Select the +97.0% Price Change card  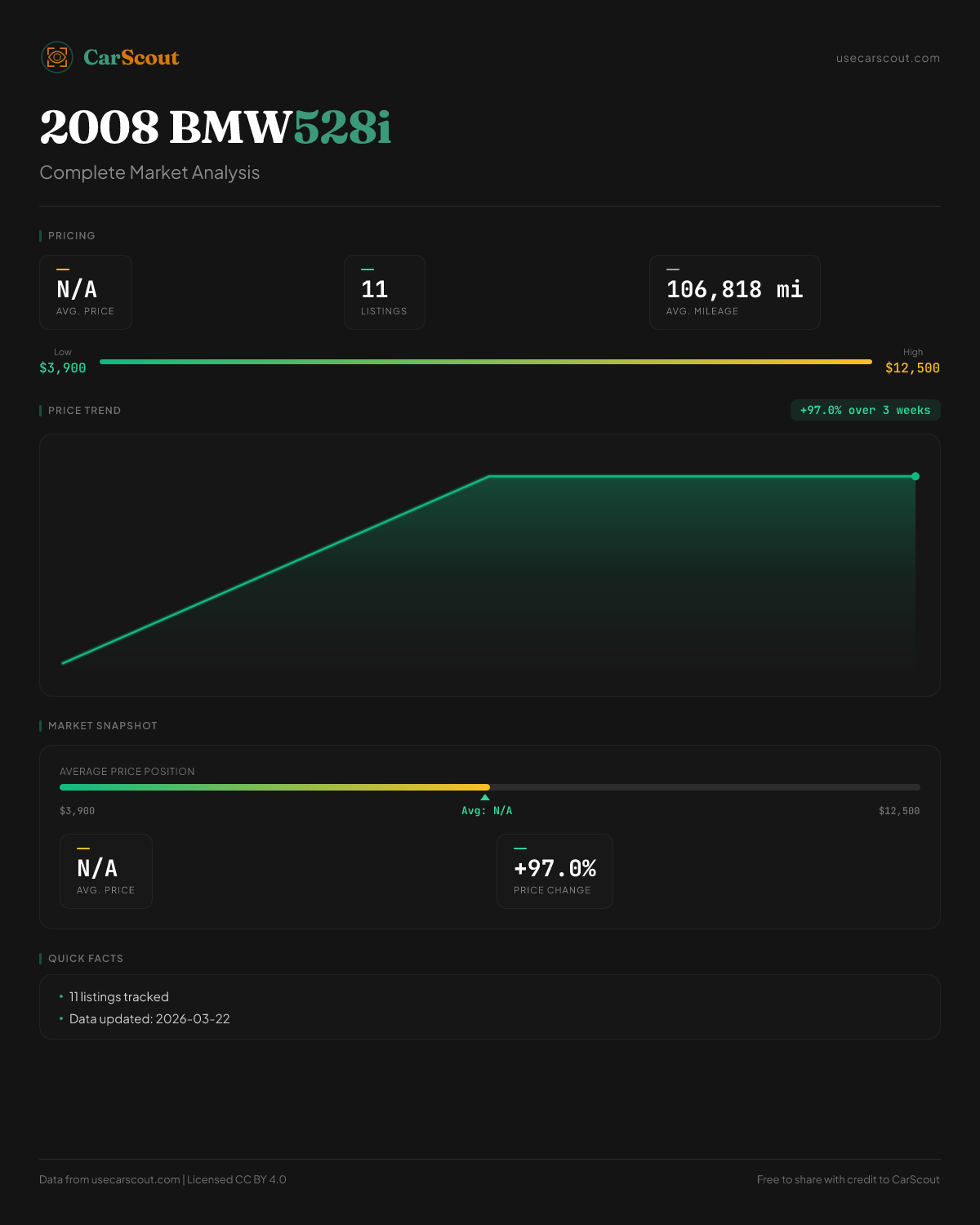(x=555, y=871)
